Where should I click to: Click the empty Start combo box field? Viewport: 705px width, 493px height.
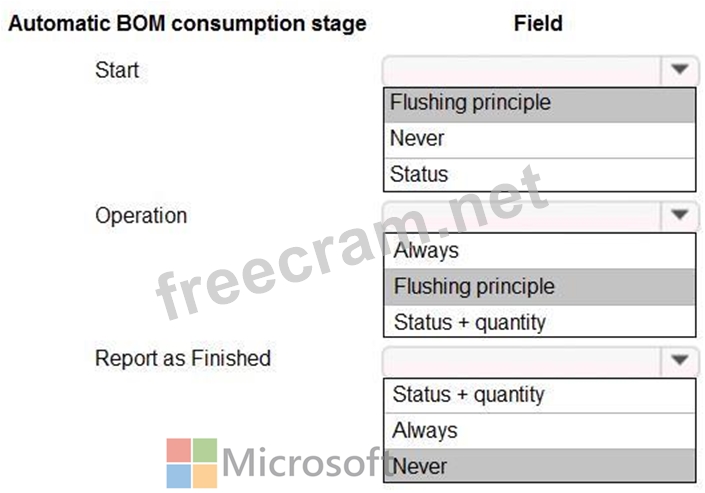point(522,70)
